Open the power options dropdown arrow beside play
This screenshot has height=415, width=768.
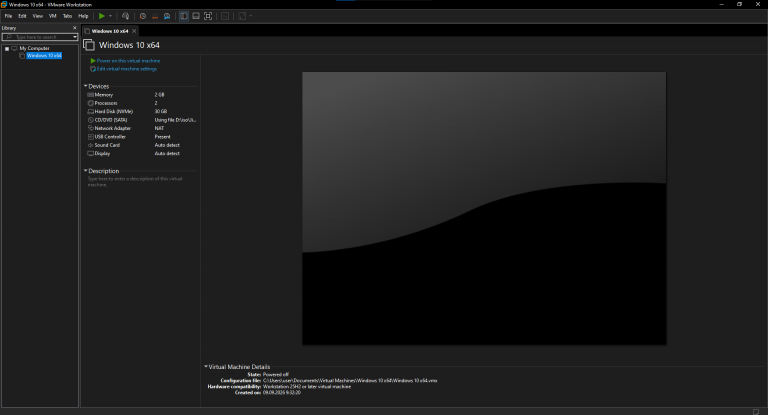(x=110, y=16)
